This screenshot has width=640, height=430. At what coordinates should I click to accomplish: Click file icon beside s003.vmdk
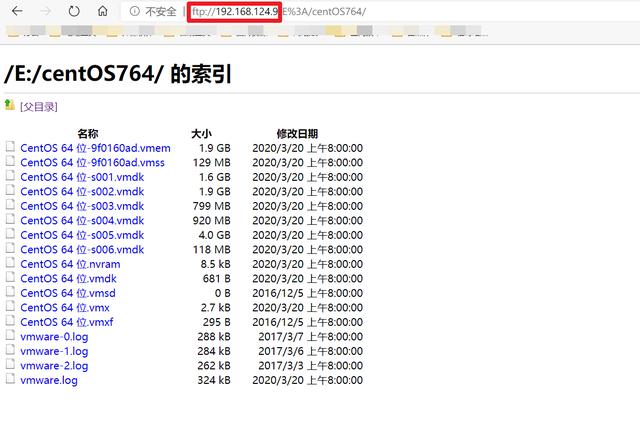10,204
